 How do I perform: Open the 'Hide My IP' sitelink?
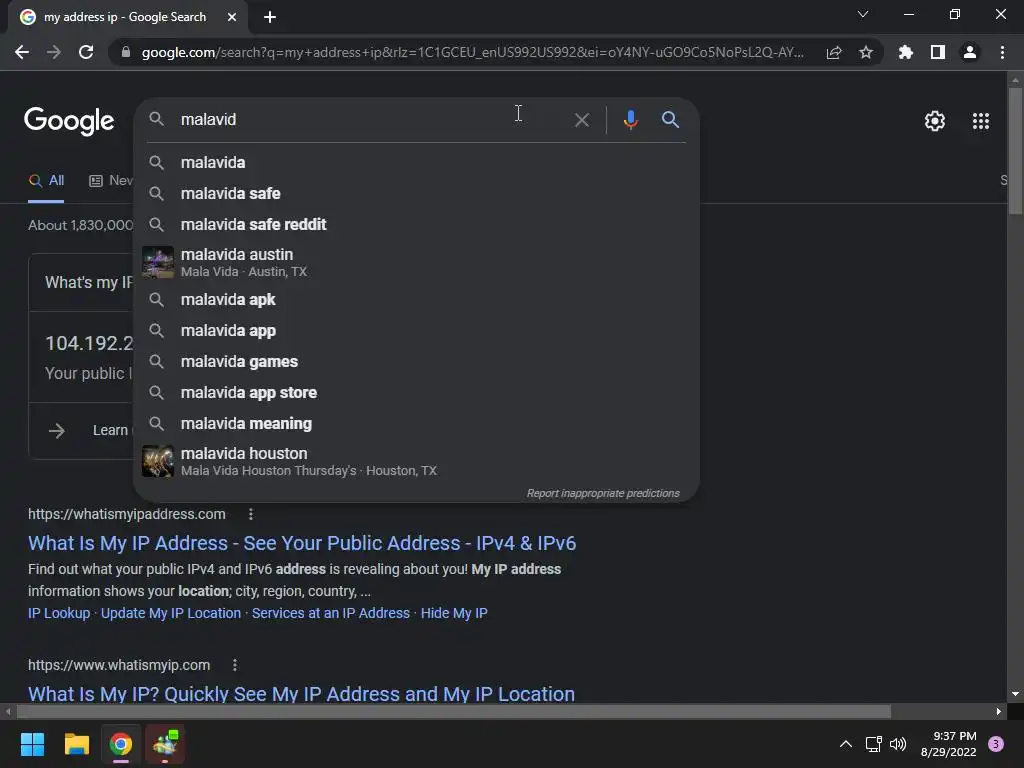click(x=454, y=613)
